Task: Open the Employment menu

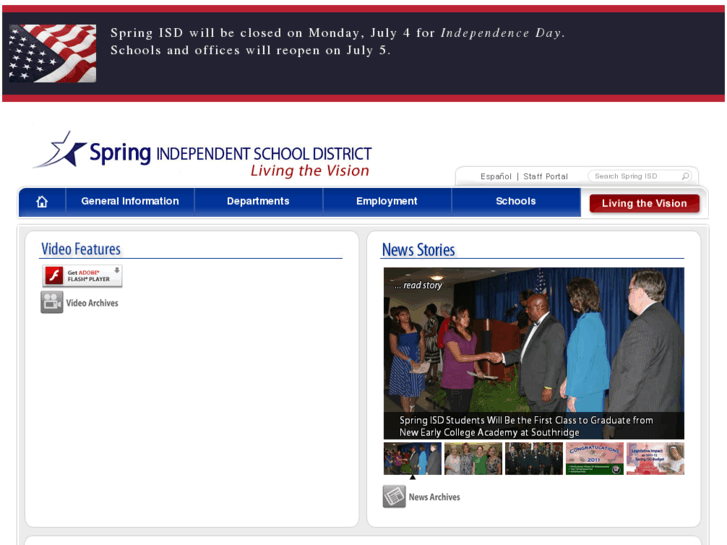Action: tap(387, 201)
